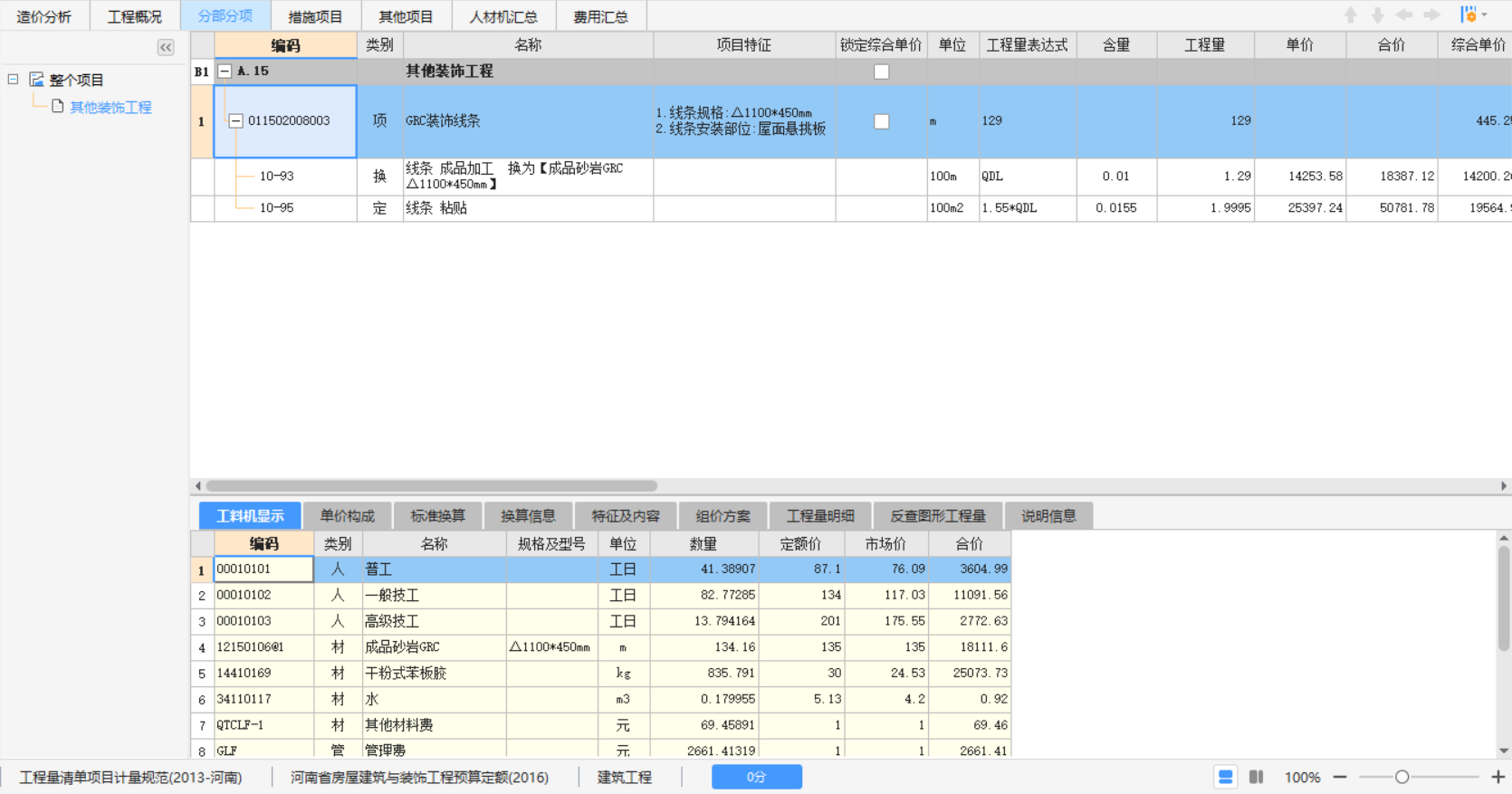Click the GRC装饰线条 name cell
This screenshot has height=794, width=1512.
click(528, 121)
